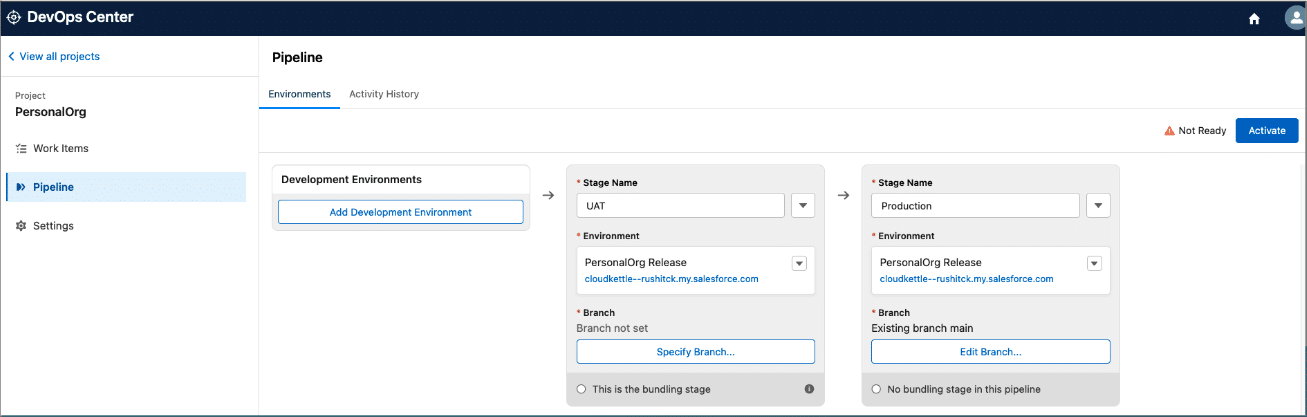Click the DevOps Center logo icon

point(14,17)
